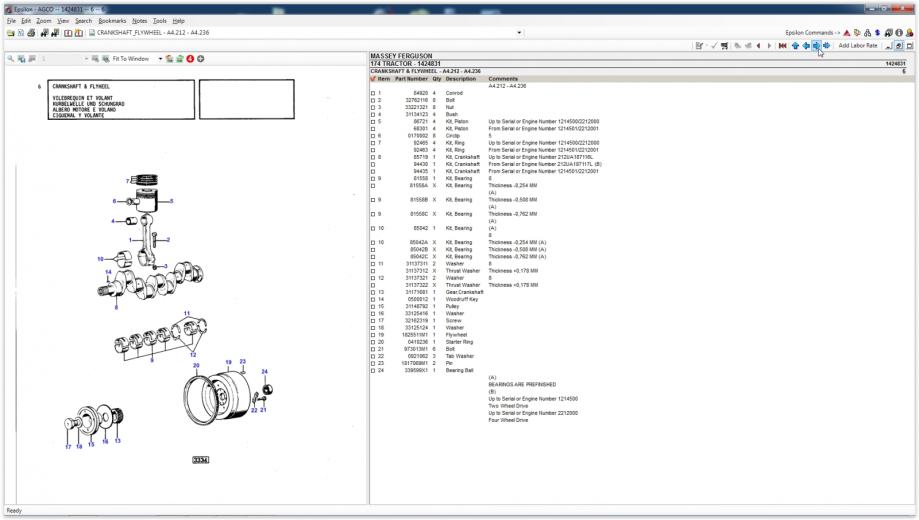Screen dimensions: 919x520
Task: Check the box for item 3 Nut
Action: tap(373, 107)
